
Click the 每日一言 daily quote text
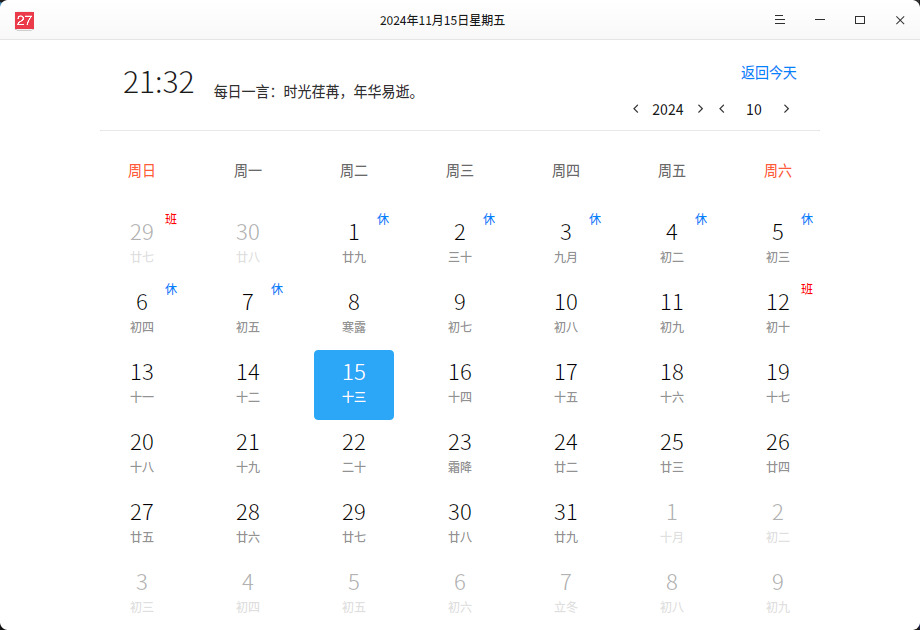click(316, 92)
